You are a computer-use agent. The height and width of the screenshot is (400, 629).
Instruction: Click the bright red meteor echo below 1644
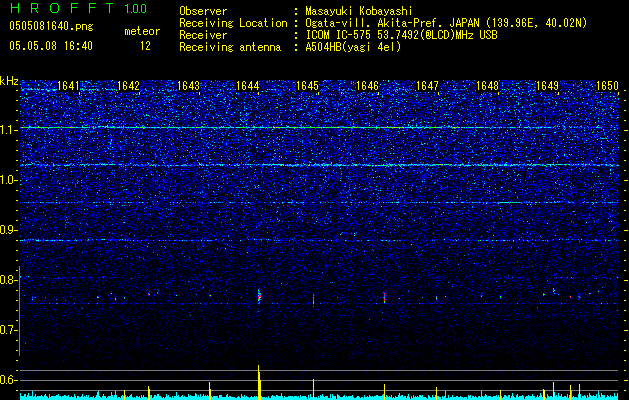pyautogui.click(x=259, y=296)
